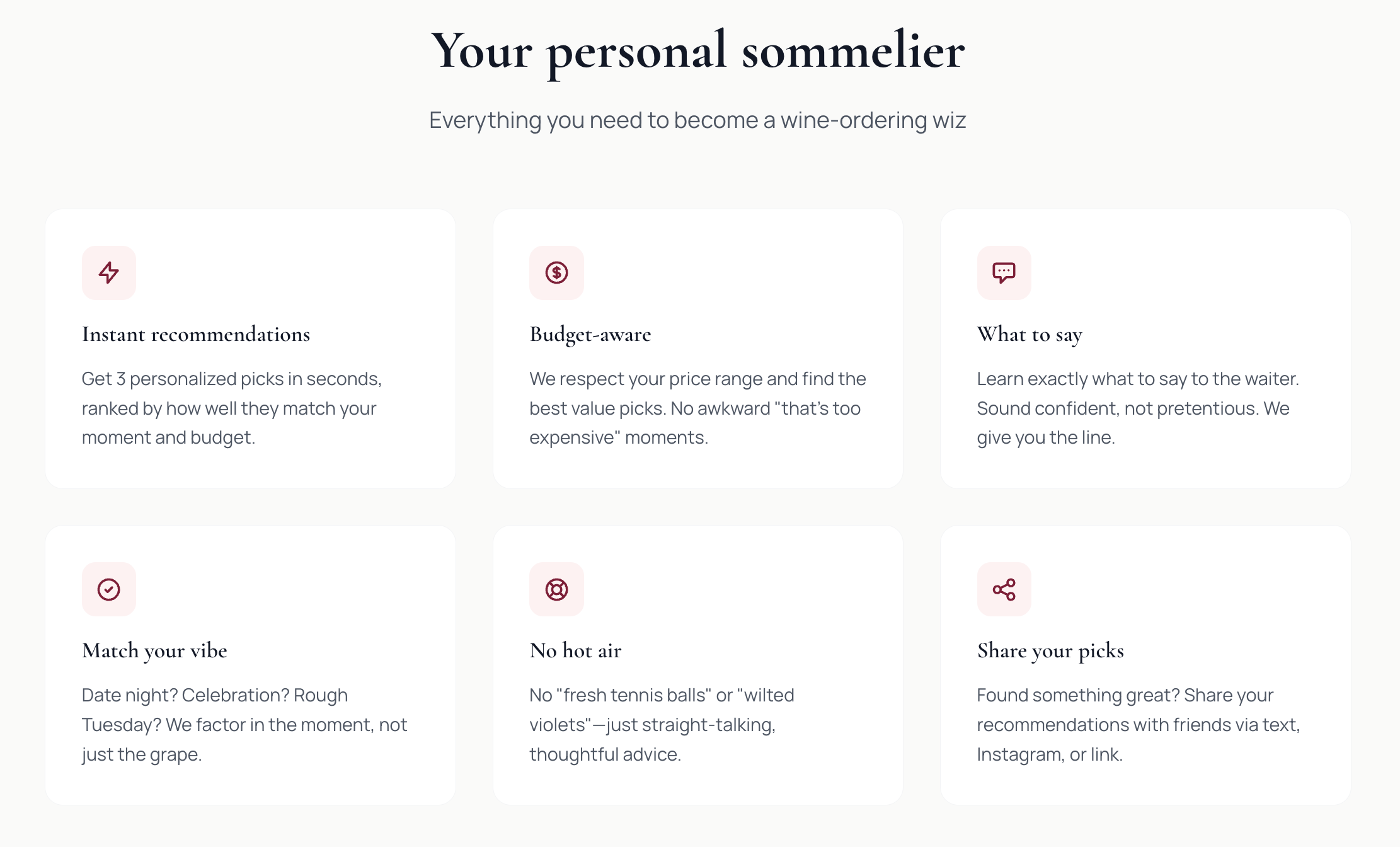Select the Instant recommendations heading
The height and width of the screenshot is (847, 1400).
[x=196, y=334]
